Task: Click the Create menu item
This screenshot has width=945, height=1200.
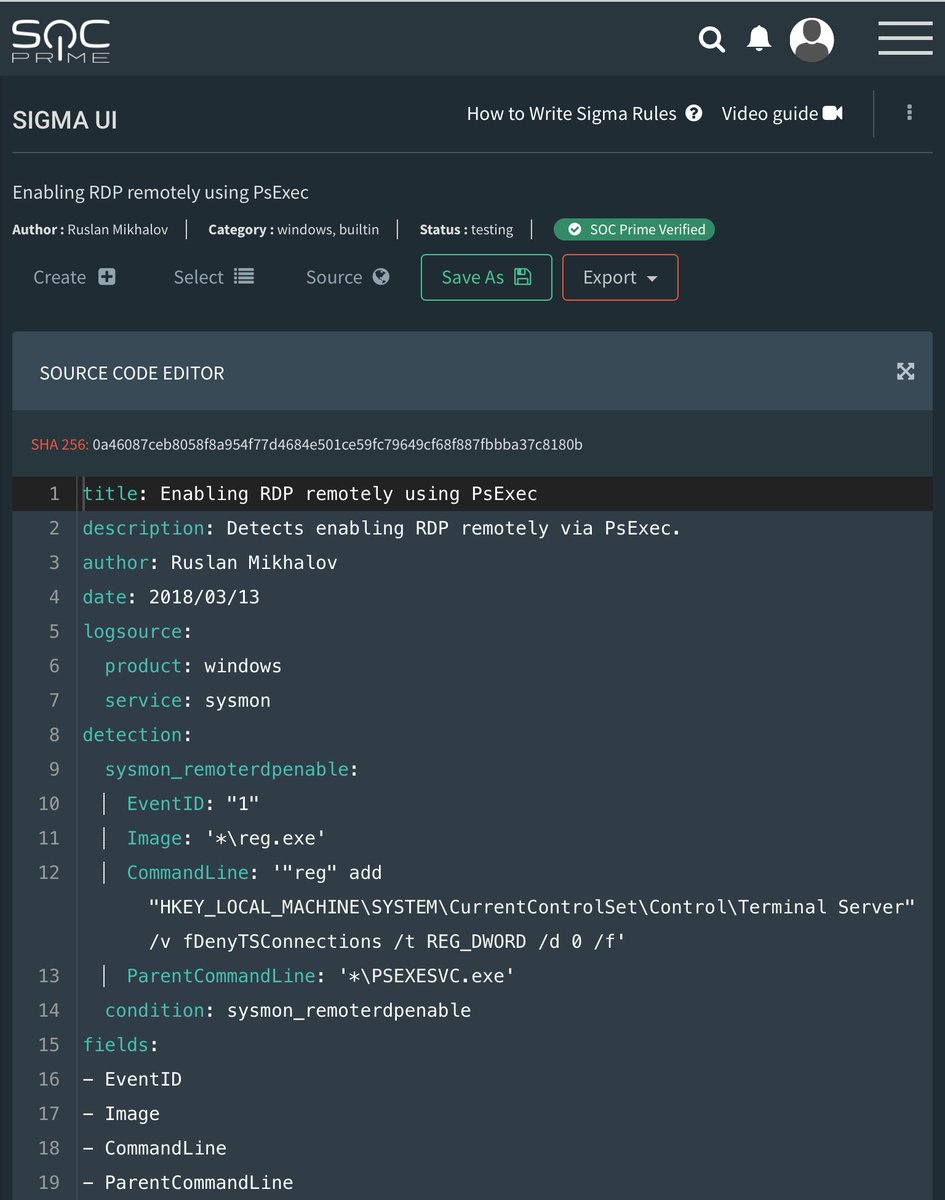Action: [75, 277]
